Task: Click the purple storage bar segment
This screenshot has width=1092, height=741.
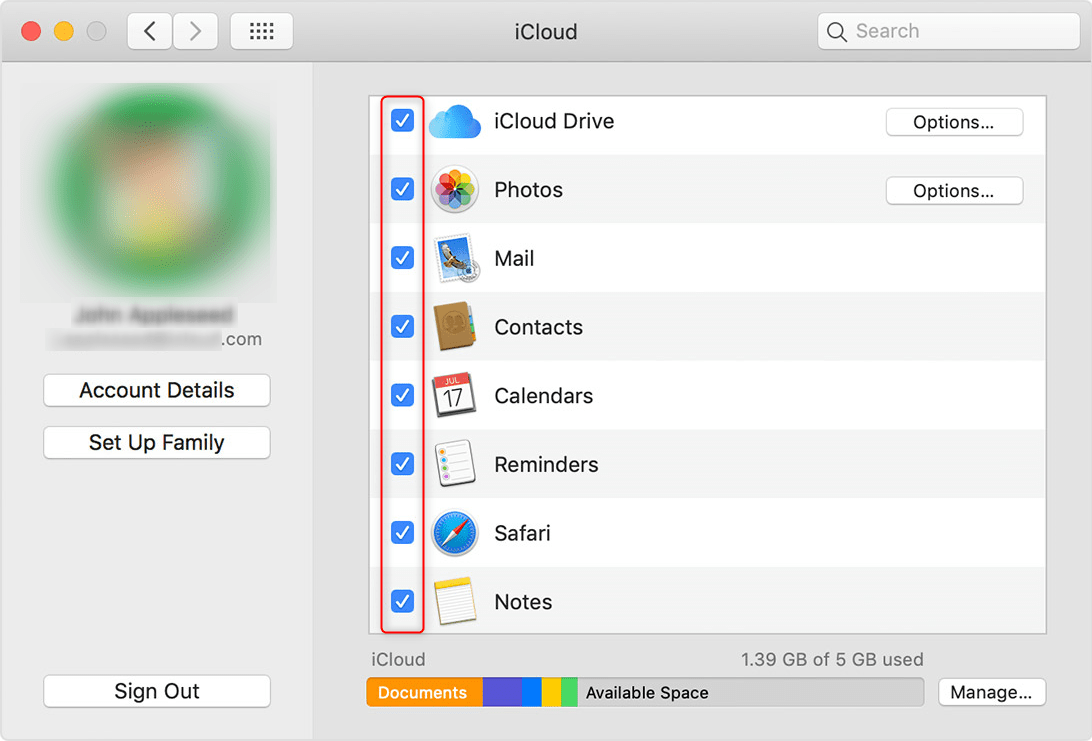Action: [x=502, y=692]
